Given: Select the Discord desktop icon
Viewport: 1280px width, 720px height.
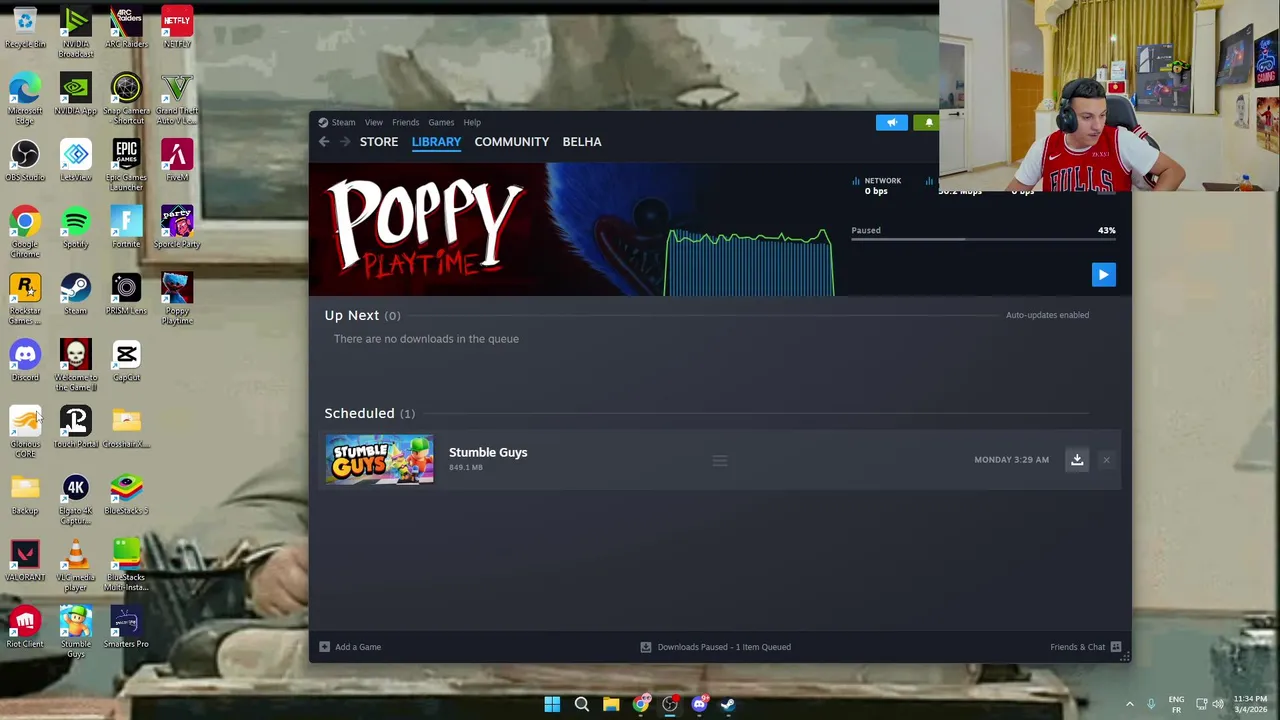Looking at the screenshot, I should [x=25, y=361].
